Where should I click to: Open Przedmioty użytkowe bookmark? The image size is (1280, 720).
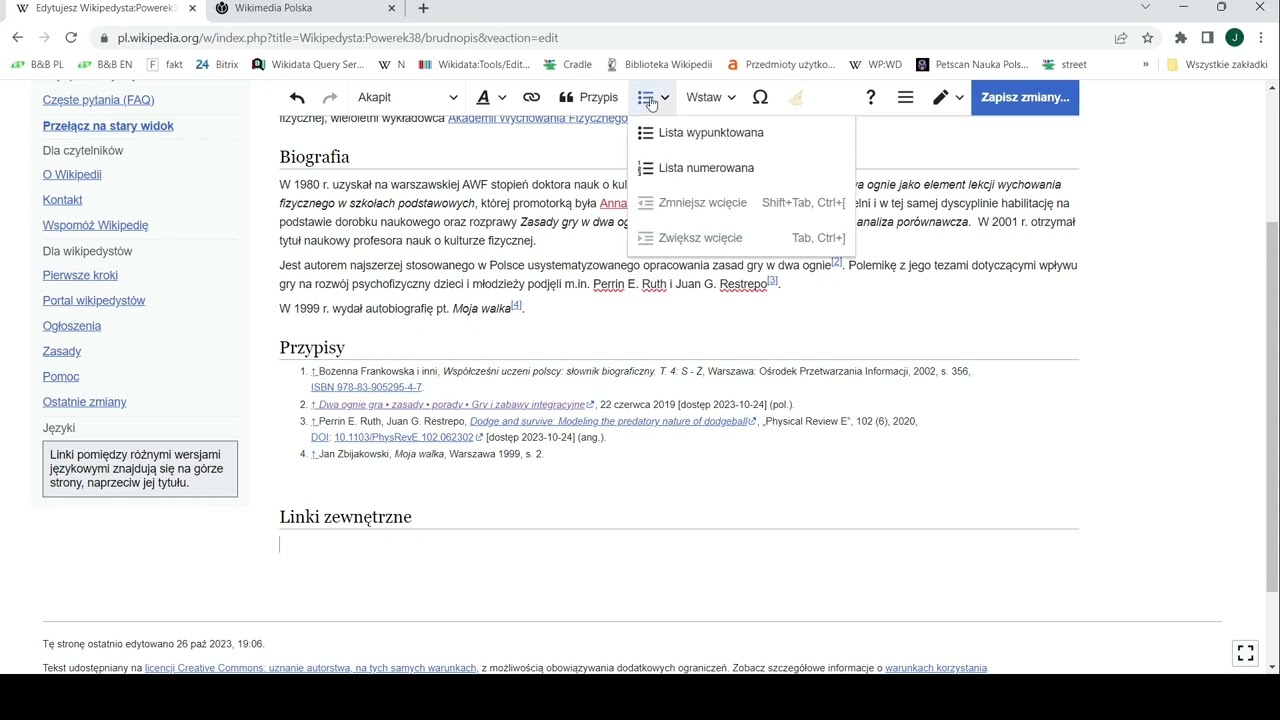tap(781, 65)
